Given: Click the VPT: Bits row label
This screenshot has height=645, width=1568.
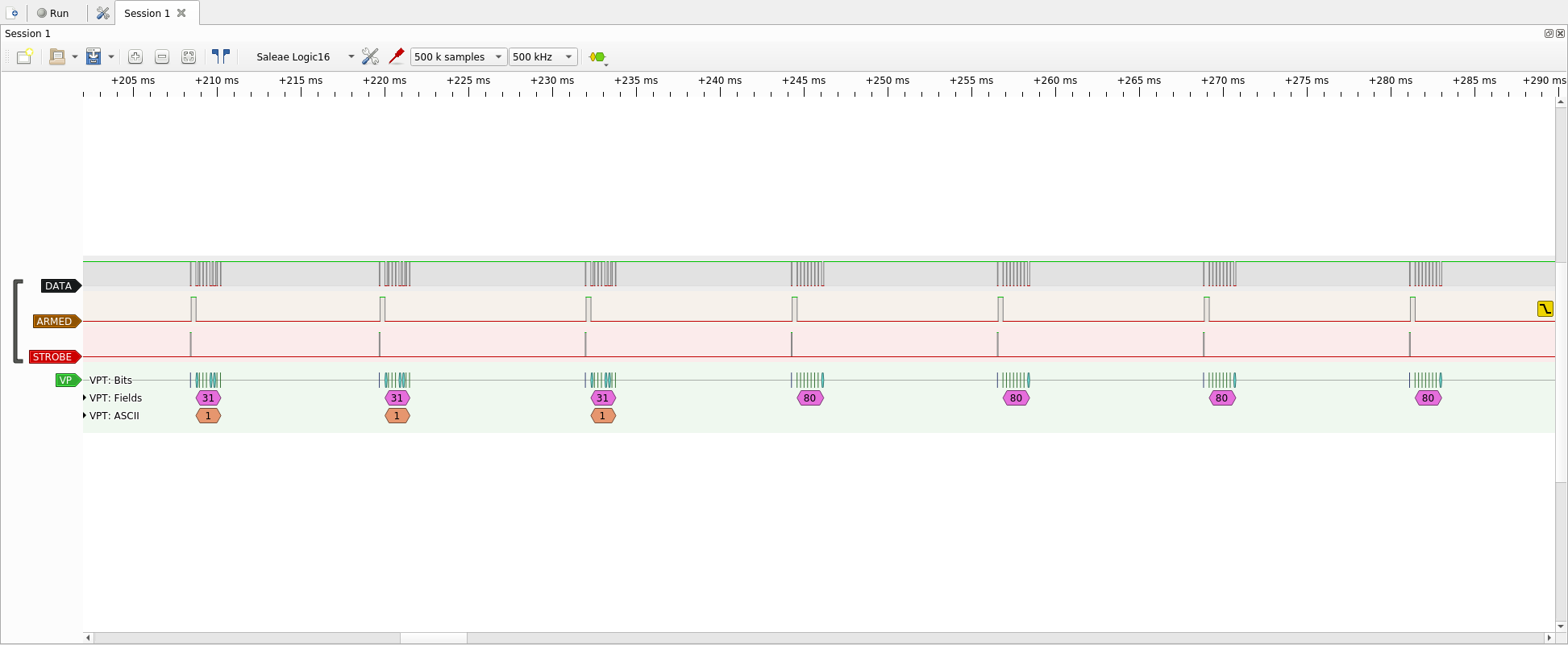Looking at the screenshot, I should pyautogui.click(x=110, y=380).
